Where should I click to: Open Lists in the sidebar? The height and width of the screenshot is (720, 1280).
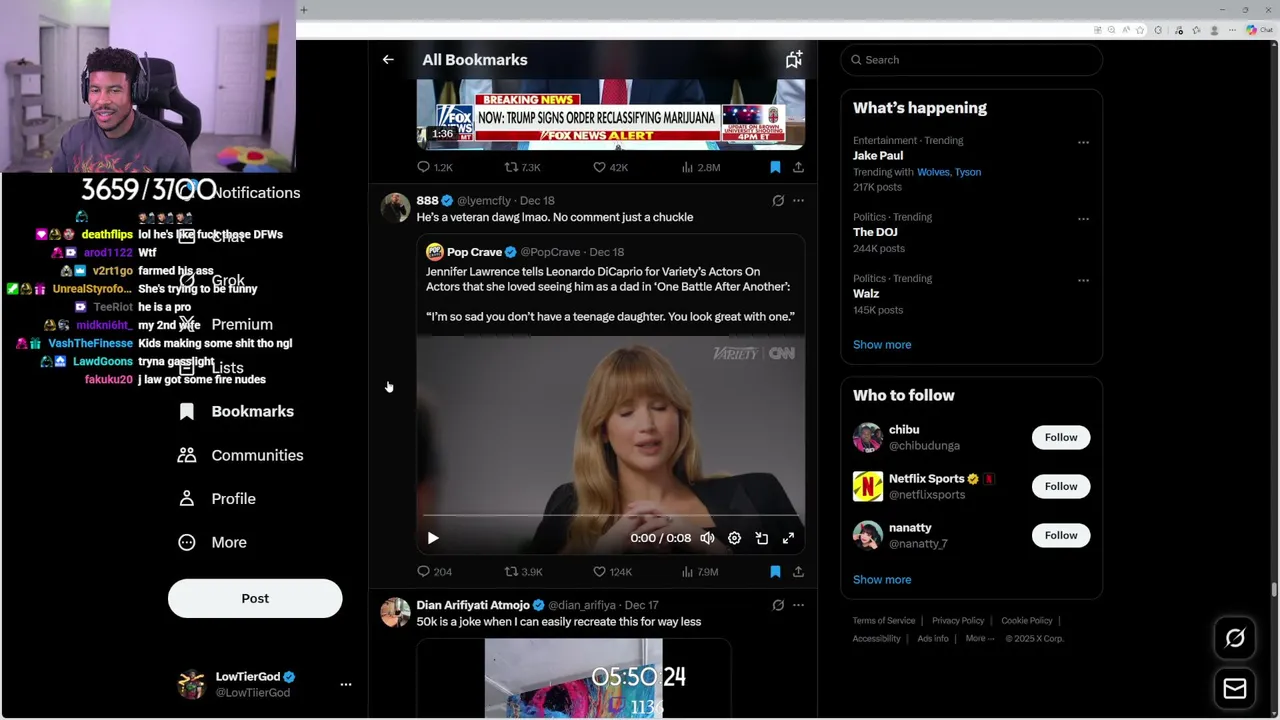pyautogui.click(x=211, y=368)
